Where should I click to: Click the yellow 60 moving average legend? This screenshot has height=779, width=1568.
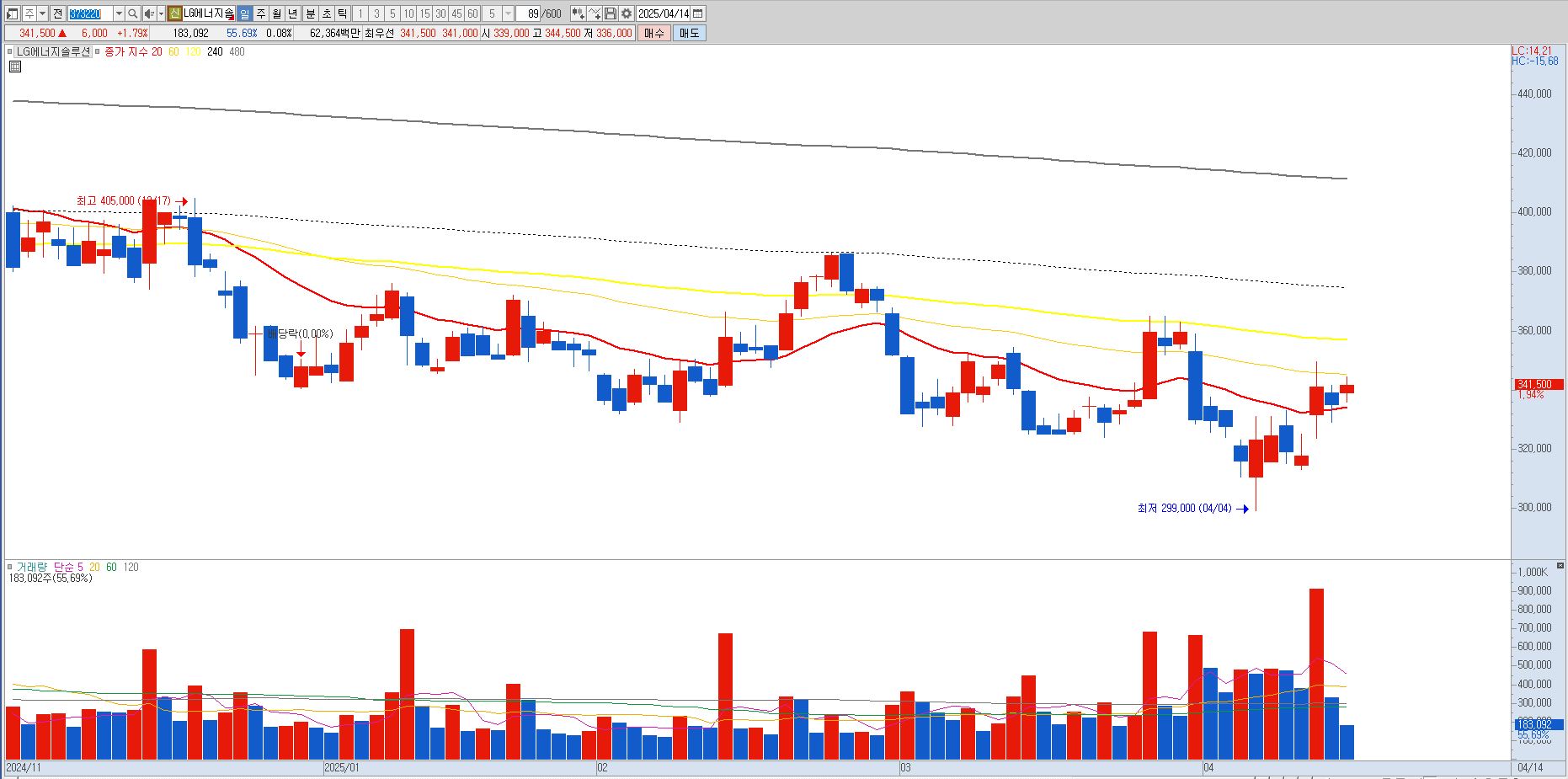pos(173,51)
